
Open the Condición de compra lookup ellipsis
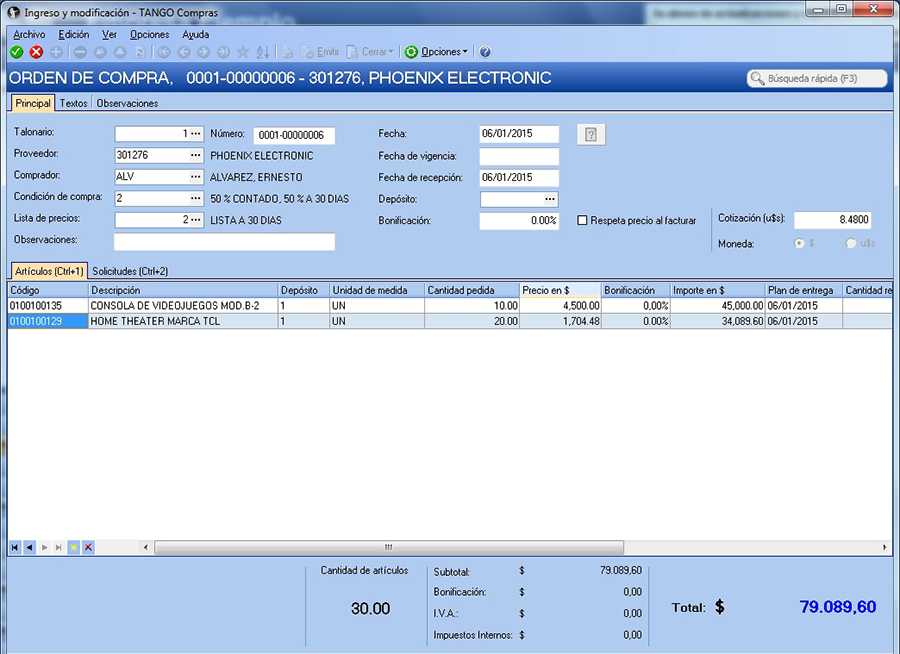point(196,198)
